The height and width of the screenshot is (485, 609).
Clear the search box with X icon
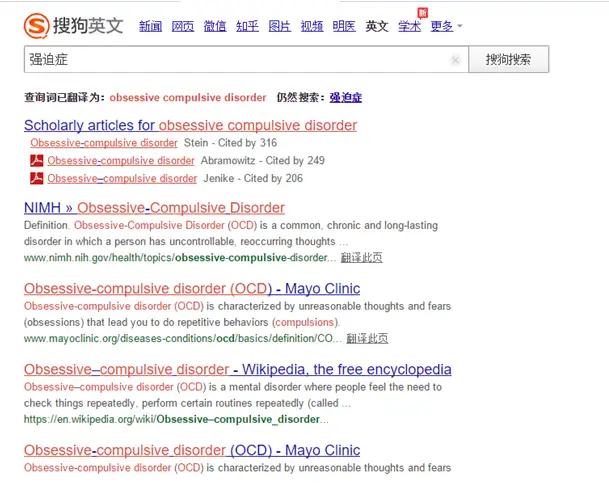455,60
